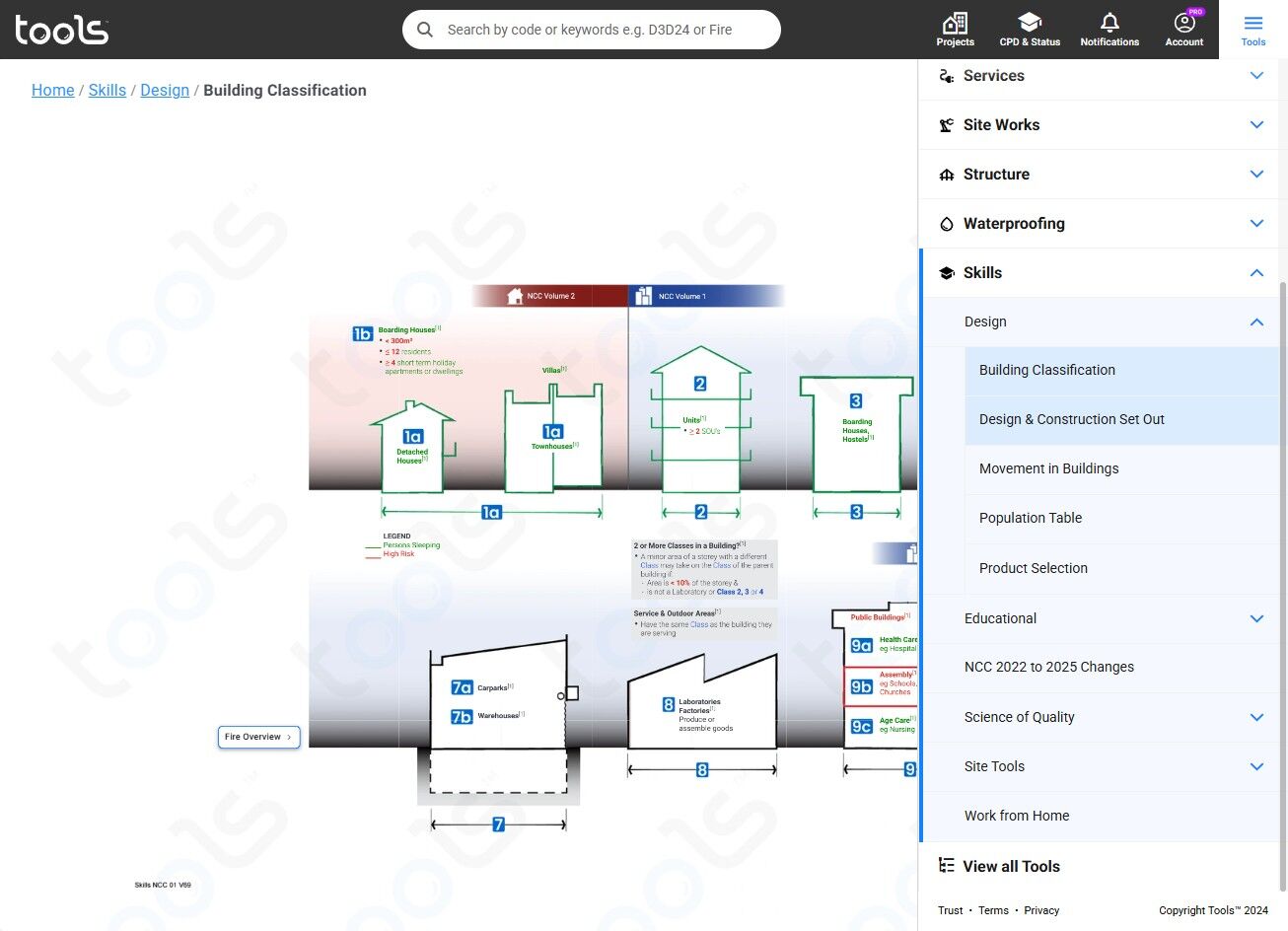Click the 9c Age Care badge
The width and height of the screenshot is (1288, 931).
point(862,726)
